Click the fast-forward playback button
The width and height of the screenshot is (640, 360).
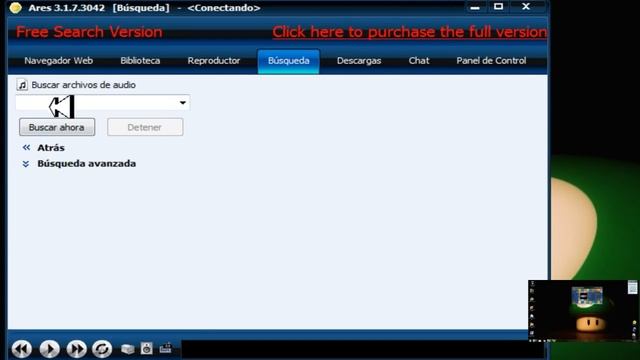click(x=76, y=349)
